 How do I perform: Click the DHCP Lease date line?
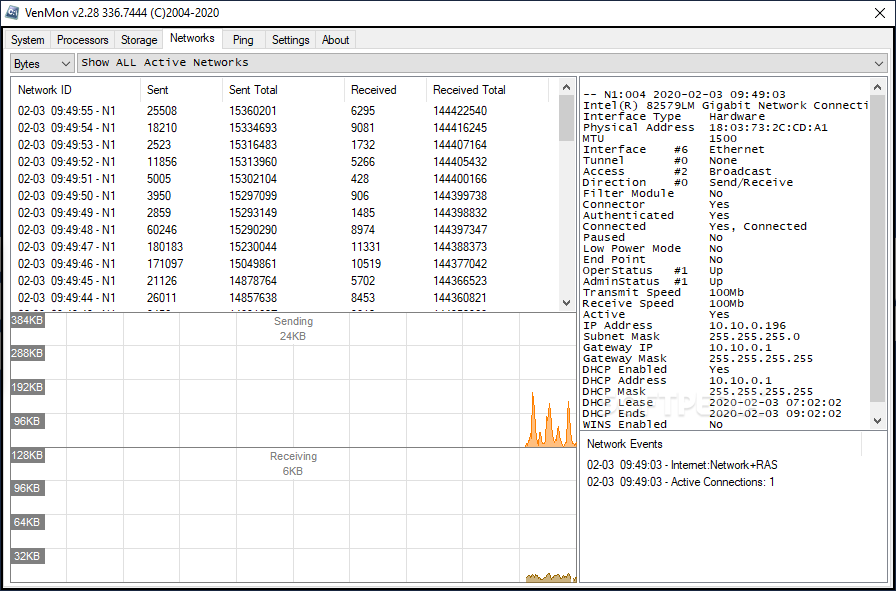pos(712,402)
